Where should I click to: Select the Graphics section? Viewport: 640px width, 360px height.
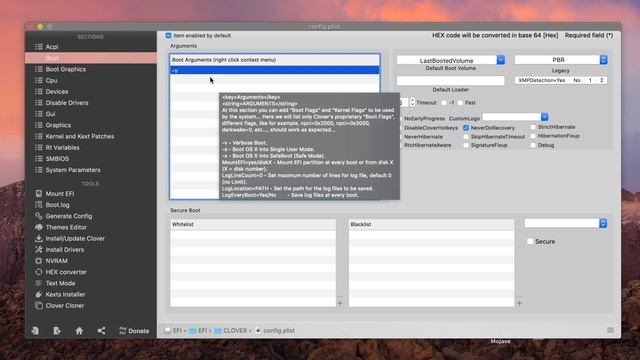point(91,125)
